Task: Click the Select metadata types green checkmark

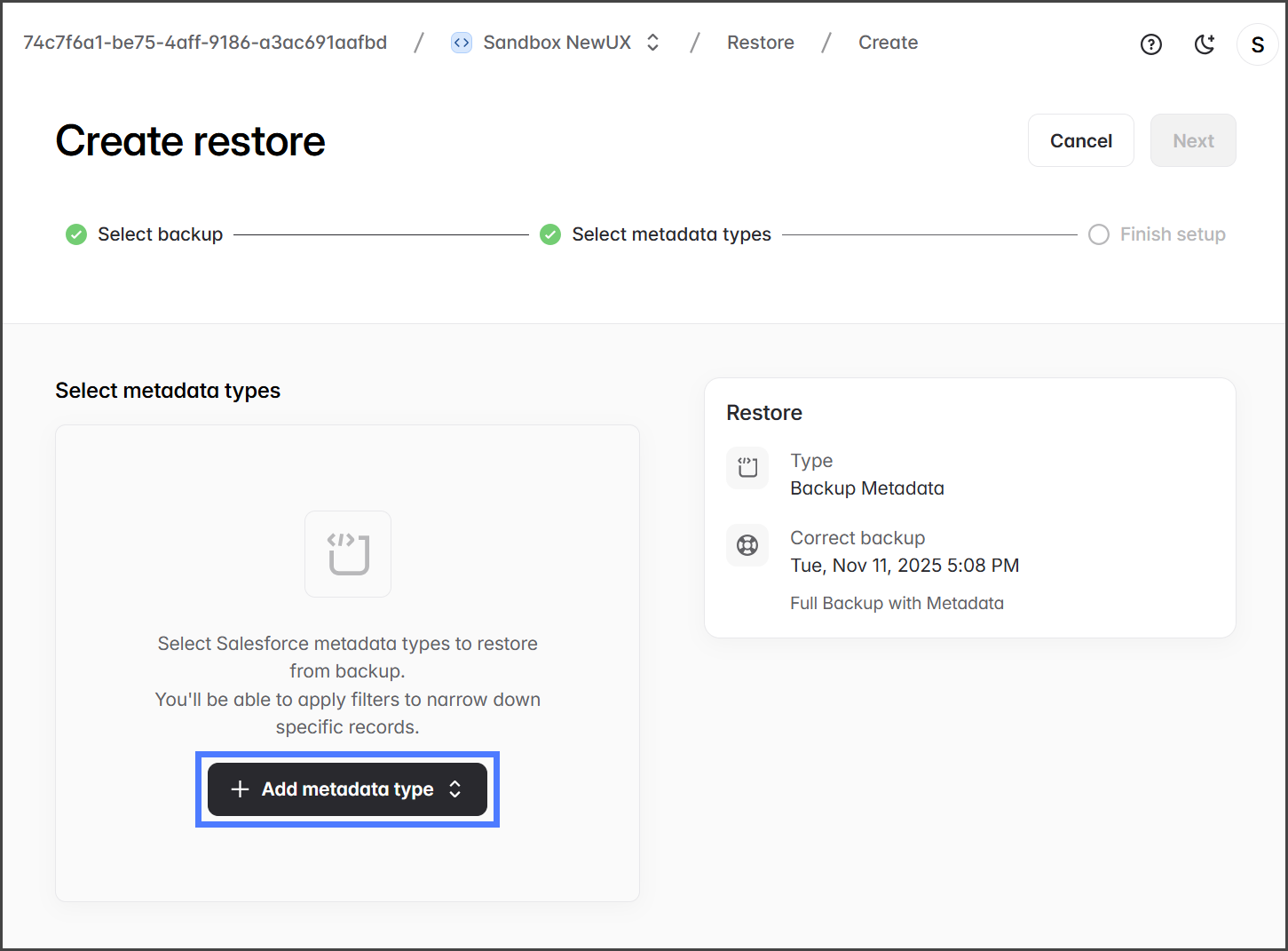Action: 550,234
